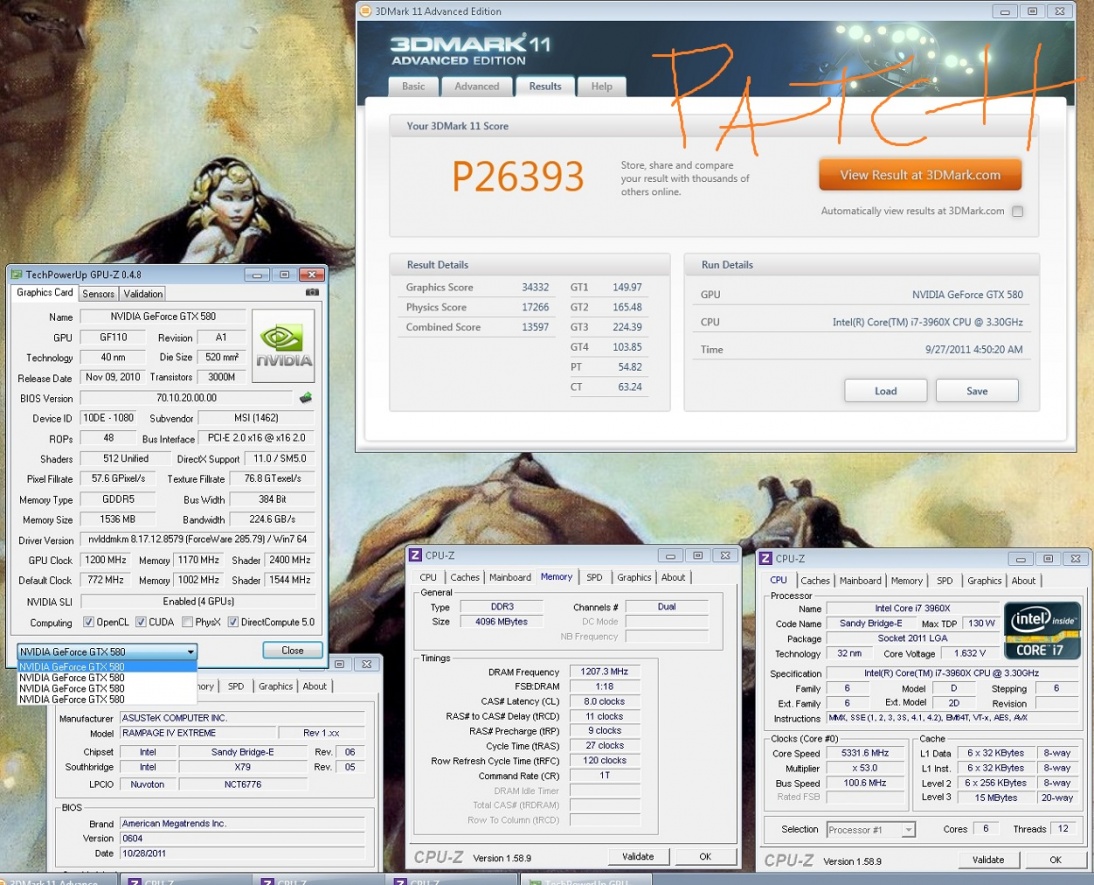Click the NVIDIA logo in GPU-Z
The image size is (1094, 885).
click(283, 345)
